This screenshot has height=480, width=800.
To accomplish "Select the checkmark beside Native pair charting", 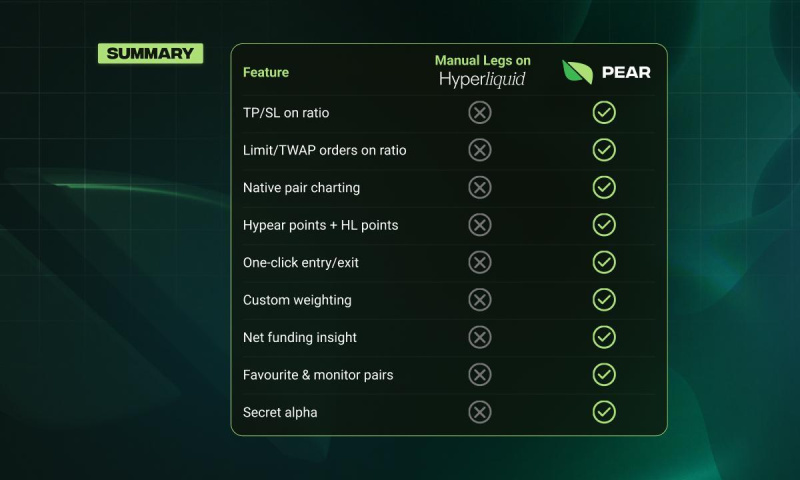I will pos(604,187).
